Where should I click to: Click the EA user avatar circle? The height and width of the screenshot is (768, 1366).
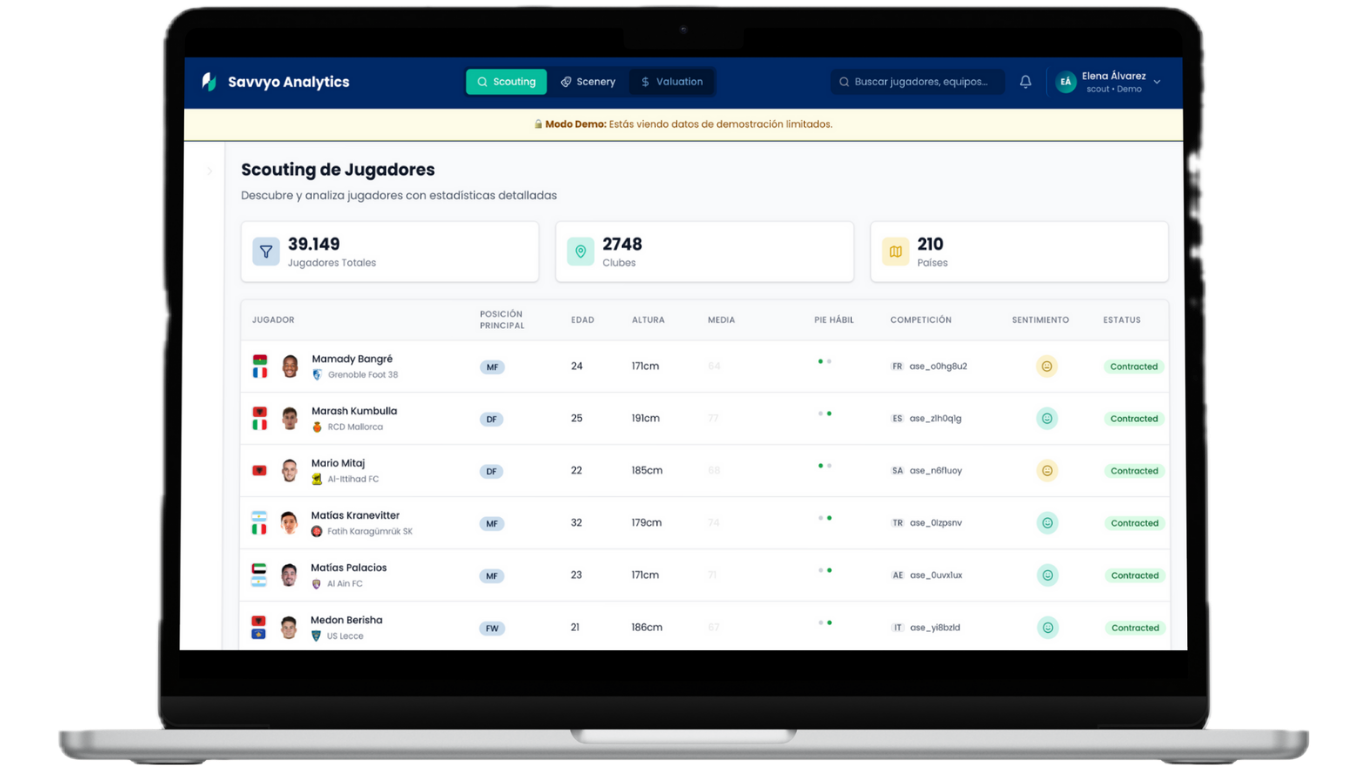[x=1066, y=82]
